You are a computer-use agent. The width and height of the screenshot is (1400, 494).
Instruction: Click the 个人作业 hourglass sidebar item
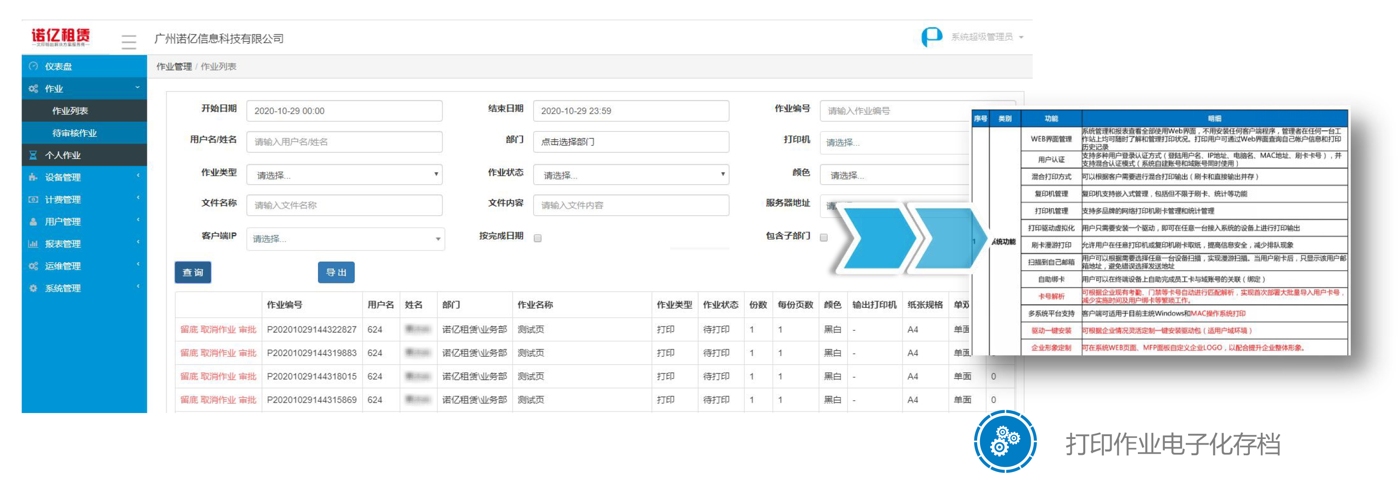click(x=62, y=155)
